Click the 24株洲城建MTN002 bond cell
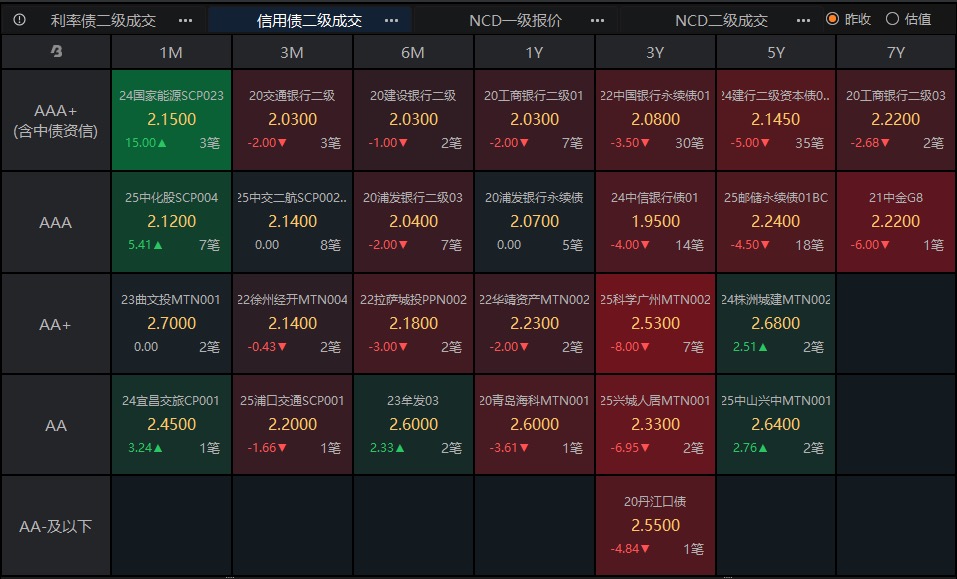Viewport: 957px width, 579px height. pos(776,324)
